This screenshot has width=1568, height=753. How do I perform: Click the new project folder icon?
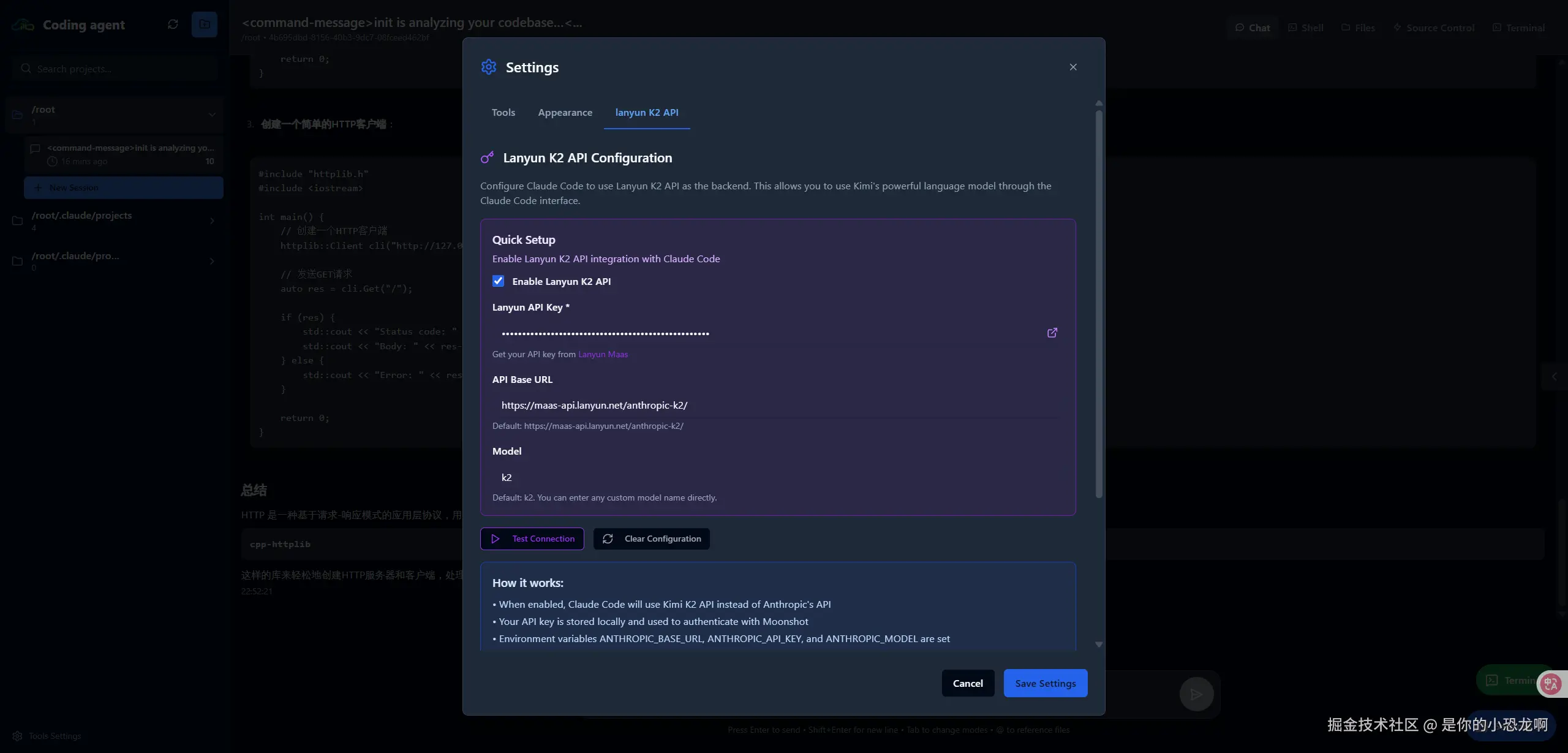tap(205, 25)
